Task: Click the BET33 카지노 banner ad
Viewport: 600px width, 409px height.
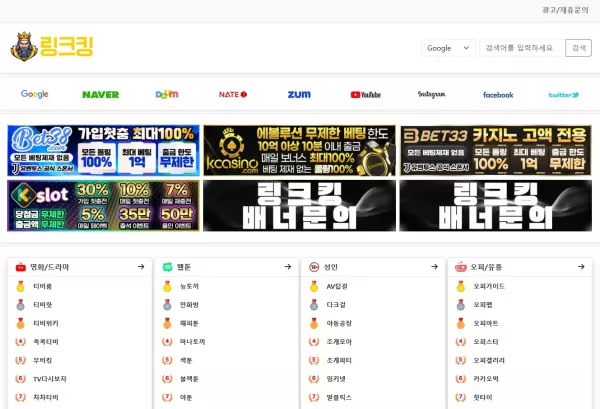Action: tap(496, 150)
